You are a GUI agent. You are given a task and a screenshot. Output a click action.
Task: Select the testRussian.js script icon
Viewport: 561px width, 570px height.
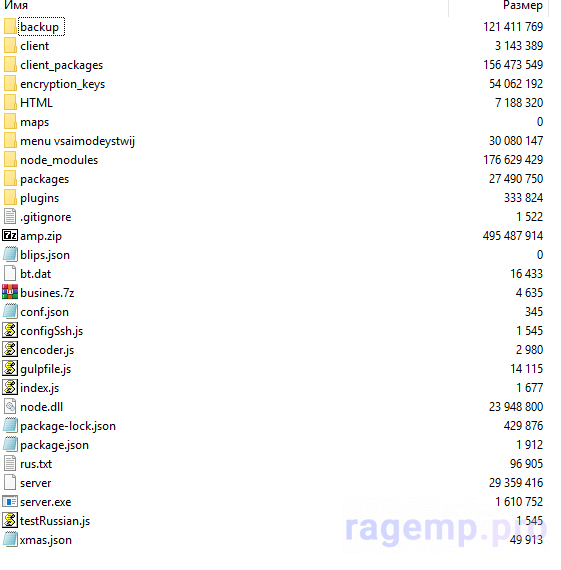pyautogui.click(x=10, y=521)
